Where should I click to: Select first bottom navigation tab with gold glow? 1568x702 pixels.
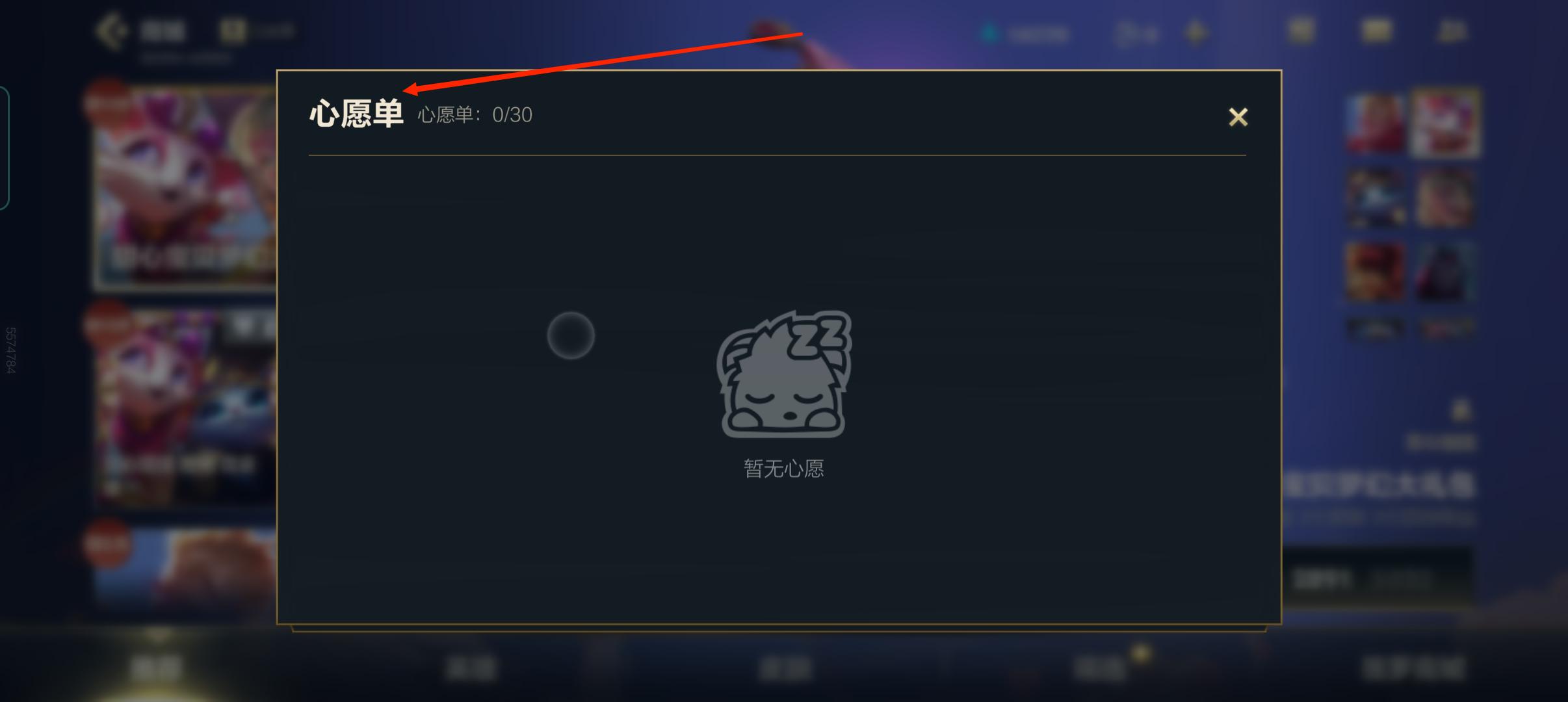click(x=155, y=668)
